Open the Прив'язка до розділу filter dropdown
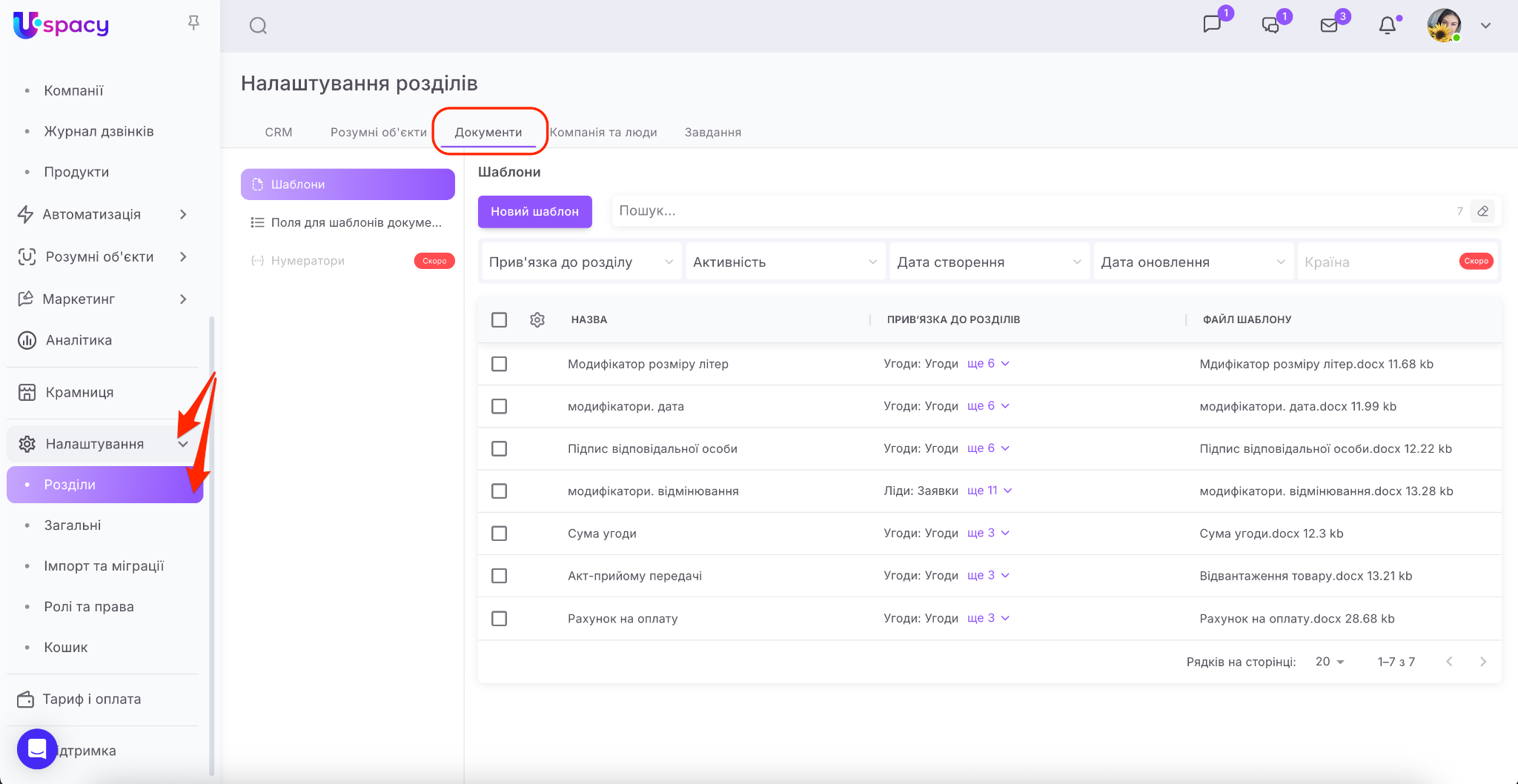1518x784 pixels. (x=581, y=262)
